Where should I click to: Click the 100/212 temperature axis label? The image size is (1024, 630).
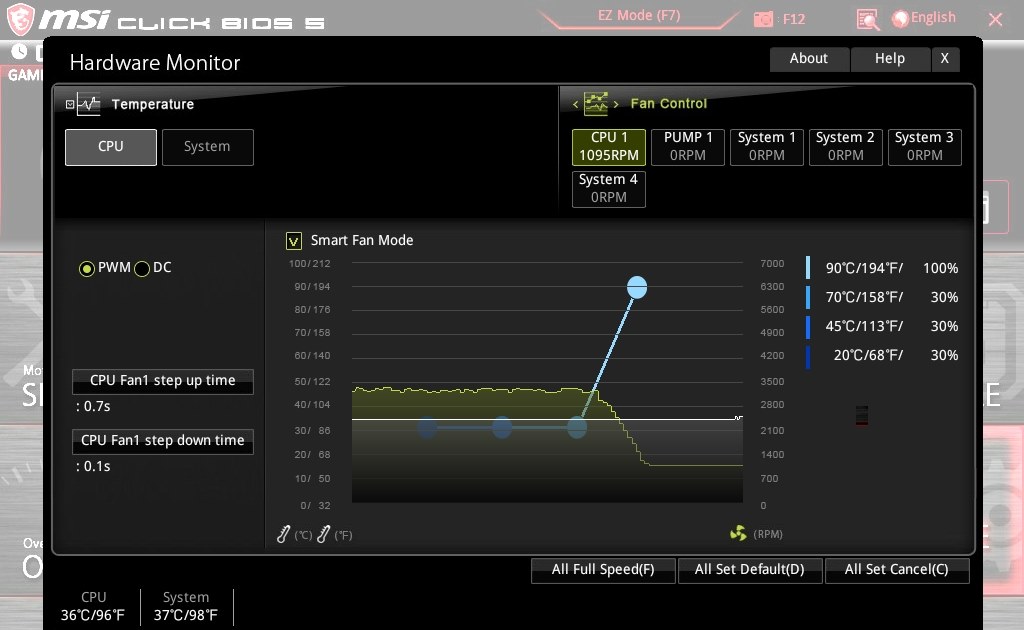(x=310, y=264)
